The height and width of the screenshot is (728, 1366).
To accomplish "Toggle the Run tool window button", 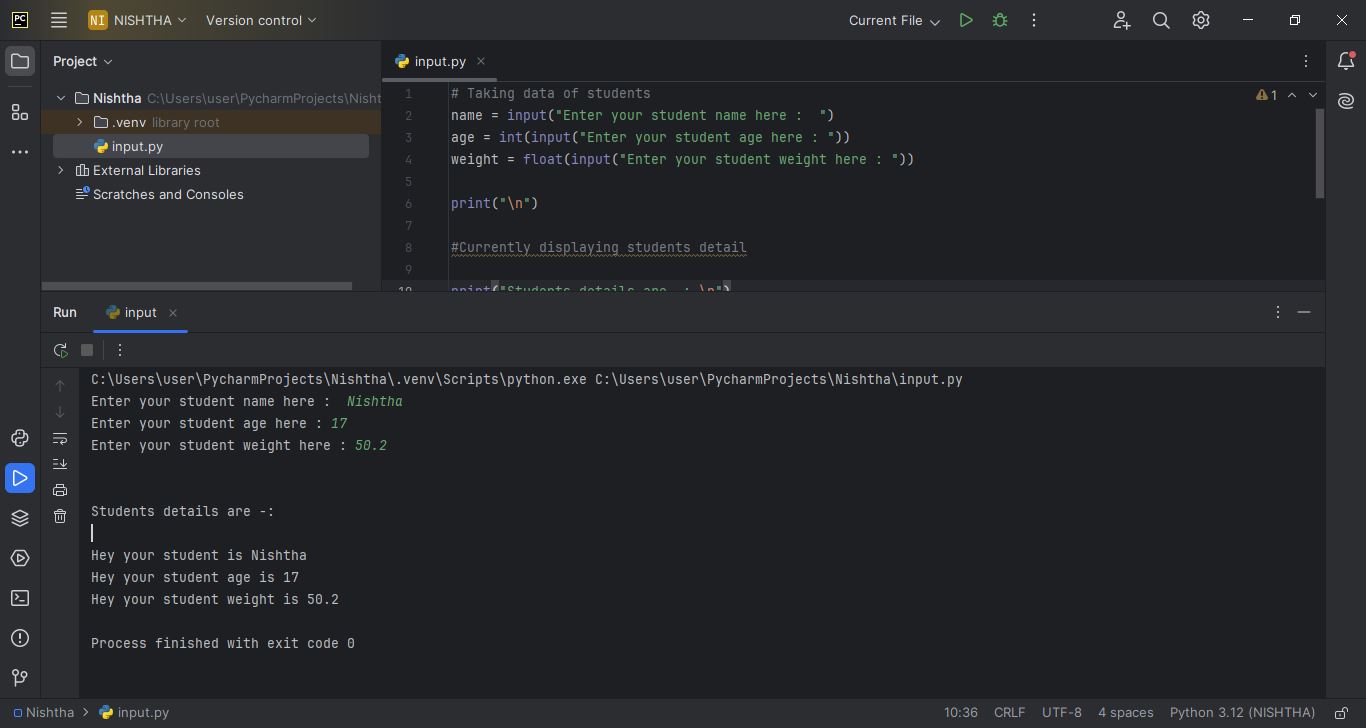I will pyautogui.click(x=20, y=478).
